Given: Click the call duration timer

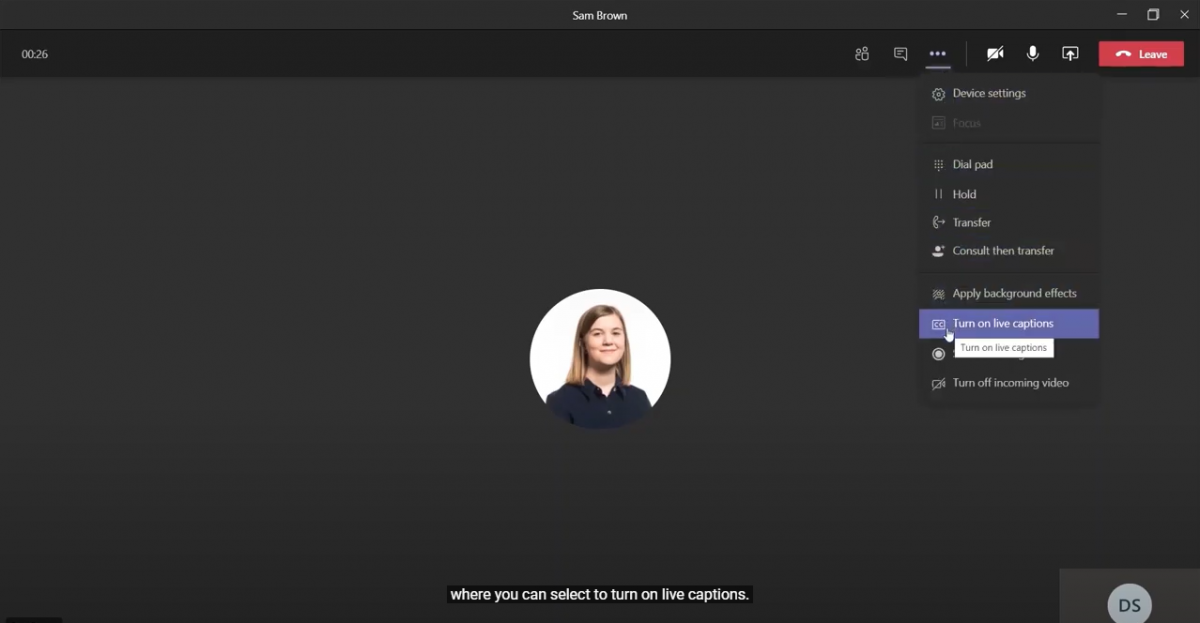Looking at the screenshot, I should tap(34, 54).
